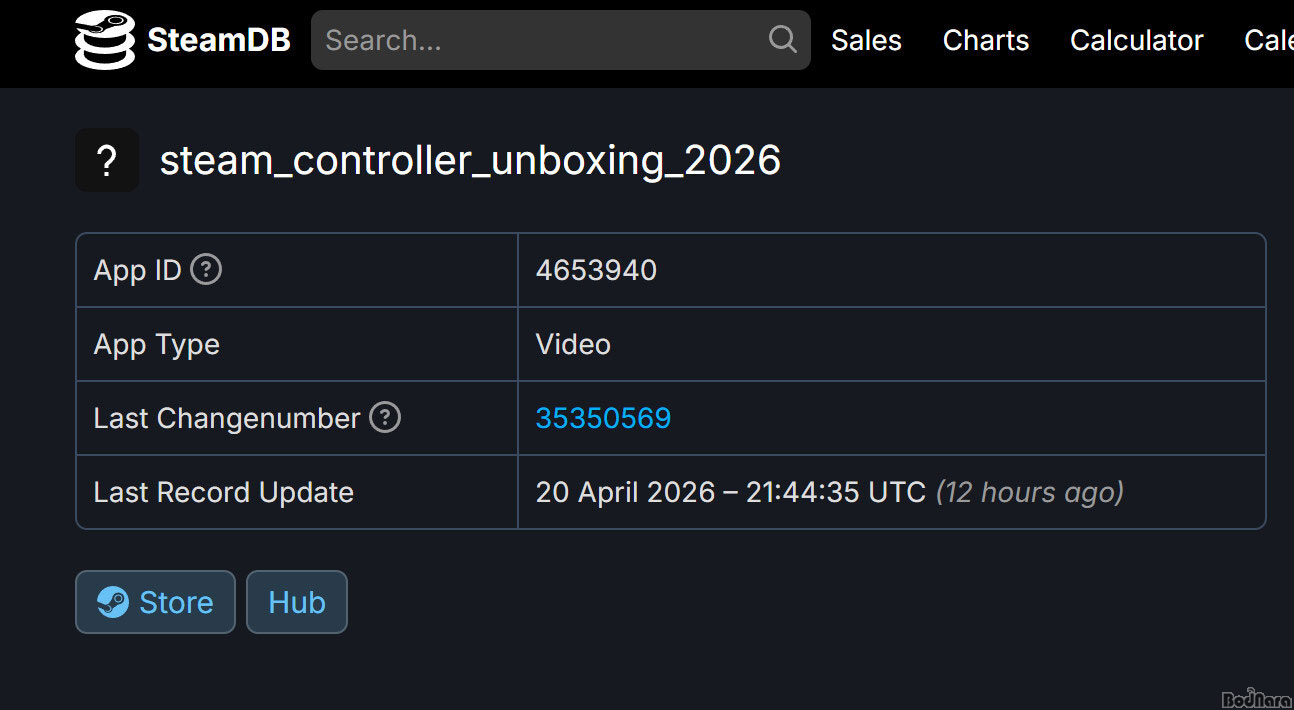Image resolution: width=1294 pixels, height=710 pixels.
Task: Focus the Search input field
Action: pyautogui.click(x=540, y=40)
